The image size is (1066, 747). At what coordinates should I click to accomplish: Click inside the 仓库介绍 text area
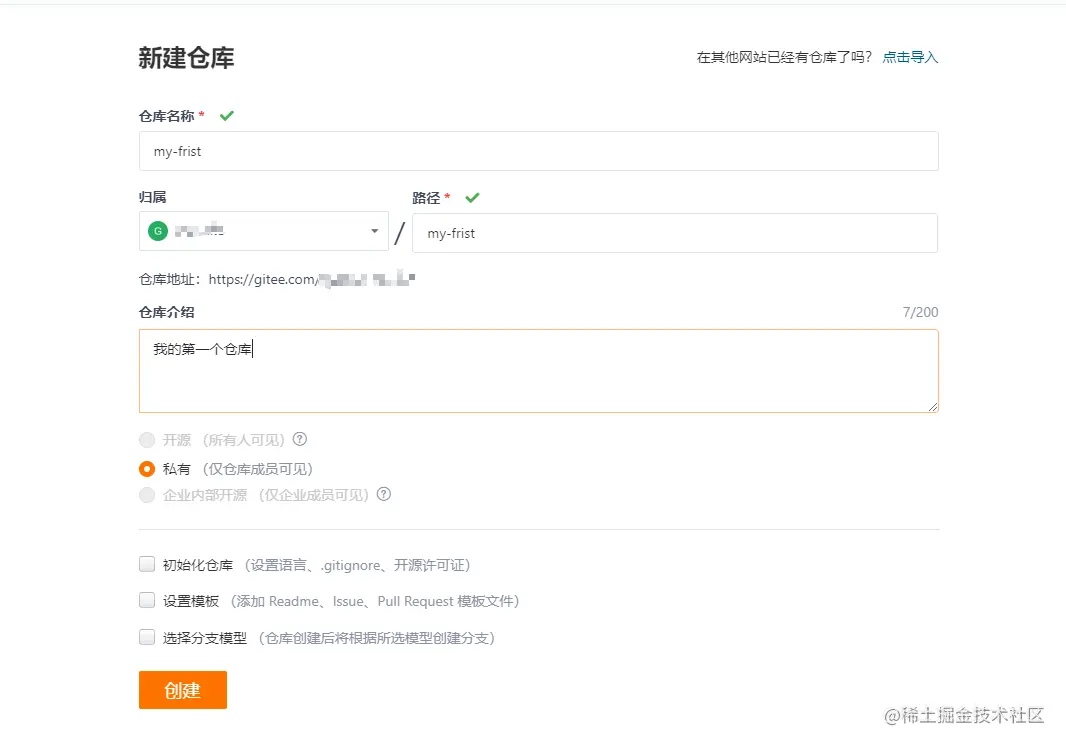[x=538, y=371]
